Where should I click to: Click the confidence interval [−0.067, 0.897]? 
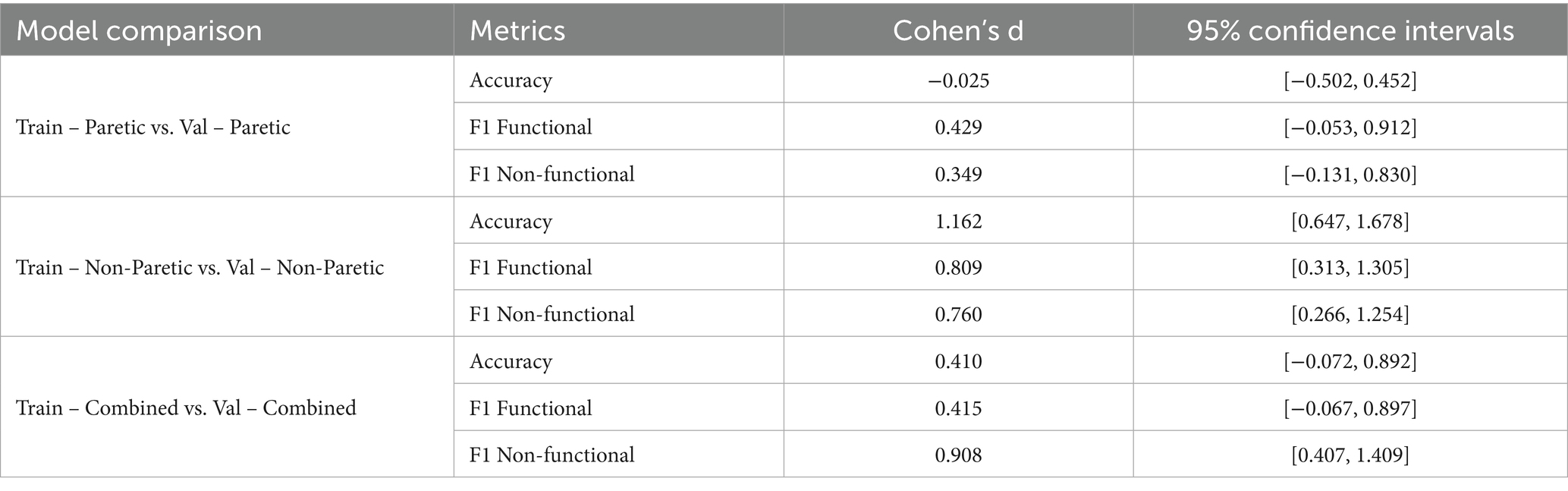1350,408
